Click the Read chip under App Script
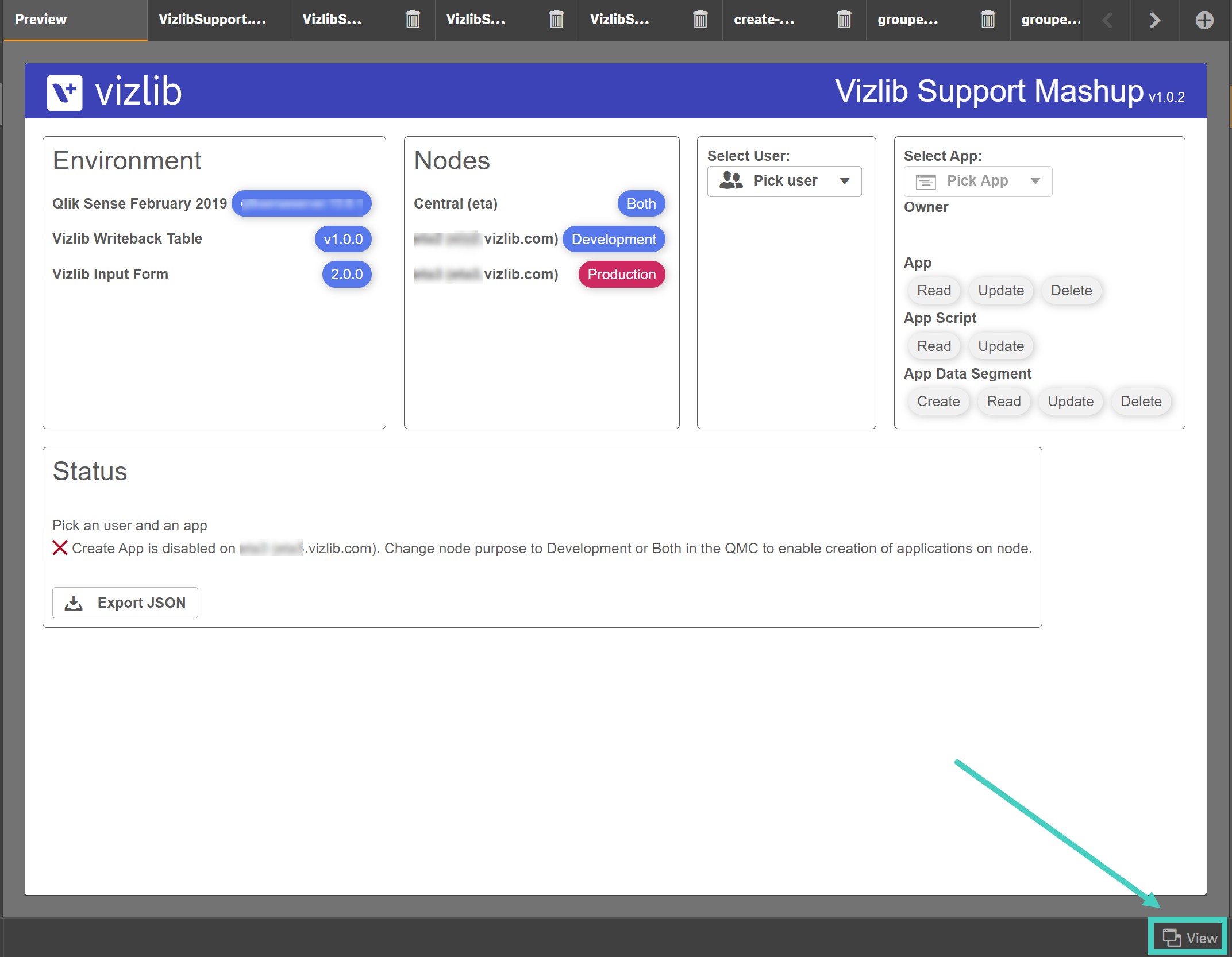The height and width of the screenshot is (957, 1232). pyautogui.click(x=934, y=346)
